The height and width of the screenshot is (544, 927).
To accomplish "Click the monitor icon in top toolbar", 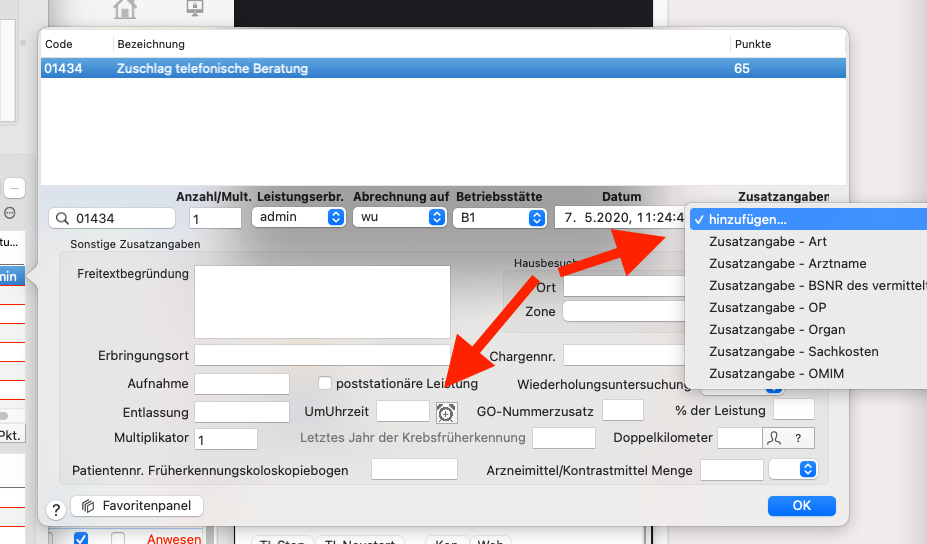I will [195, 7].
